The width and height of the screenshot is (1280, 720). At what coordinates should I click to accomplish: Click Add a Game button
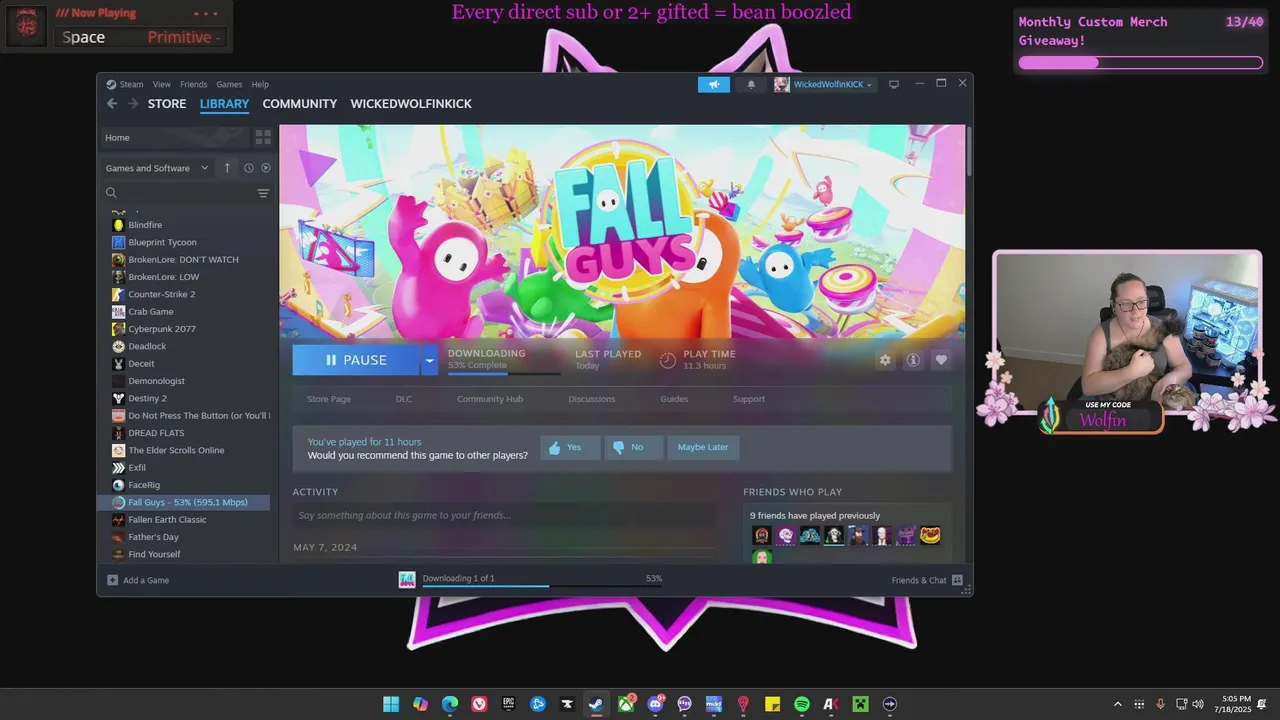pyautogui.click(x=138, y=580)
